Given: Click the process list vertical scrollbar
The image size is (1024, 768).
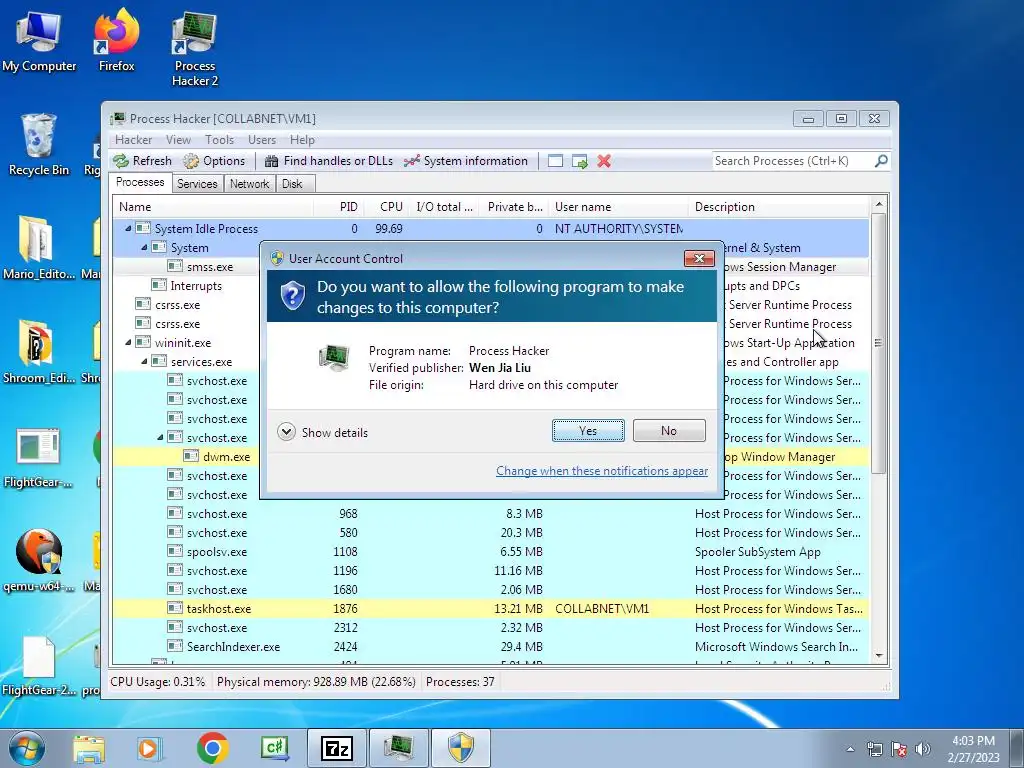Looking at the screenshot, I should [x=878, y=343].
